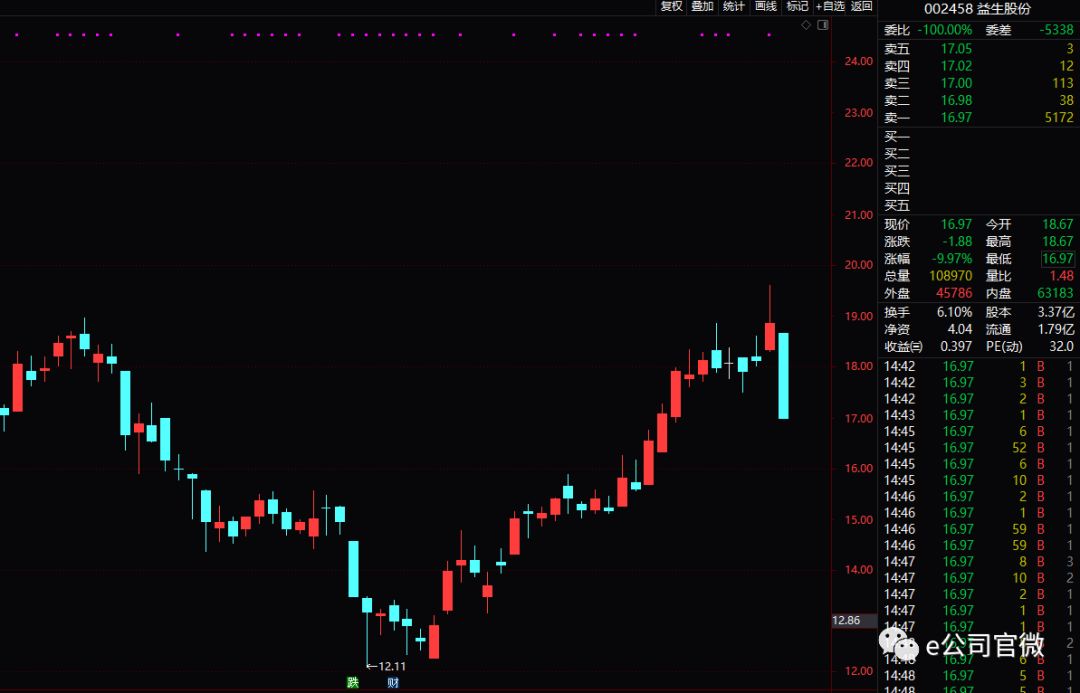Click the green 跌 marker below the chart
1080x693 pixels.
(352, 683)
